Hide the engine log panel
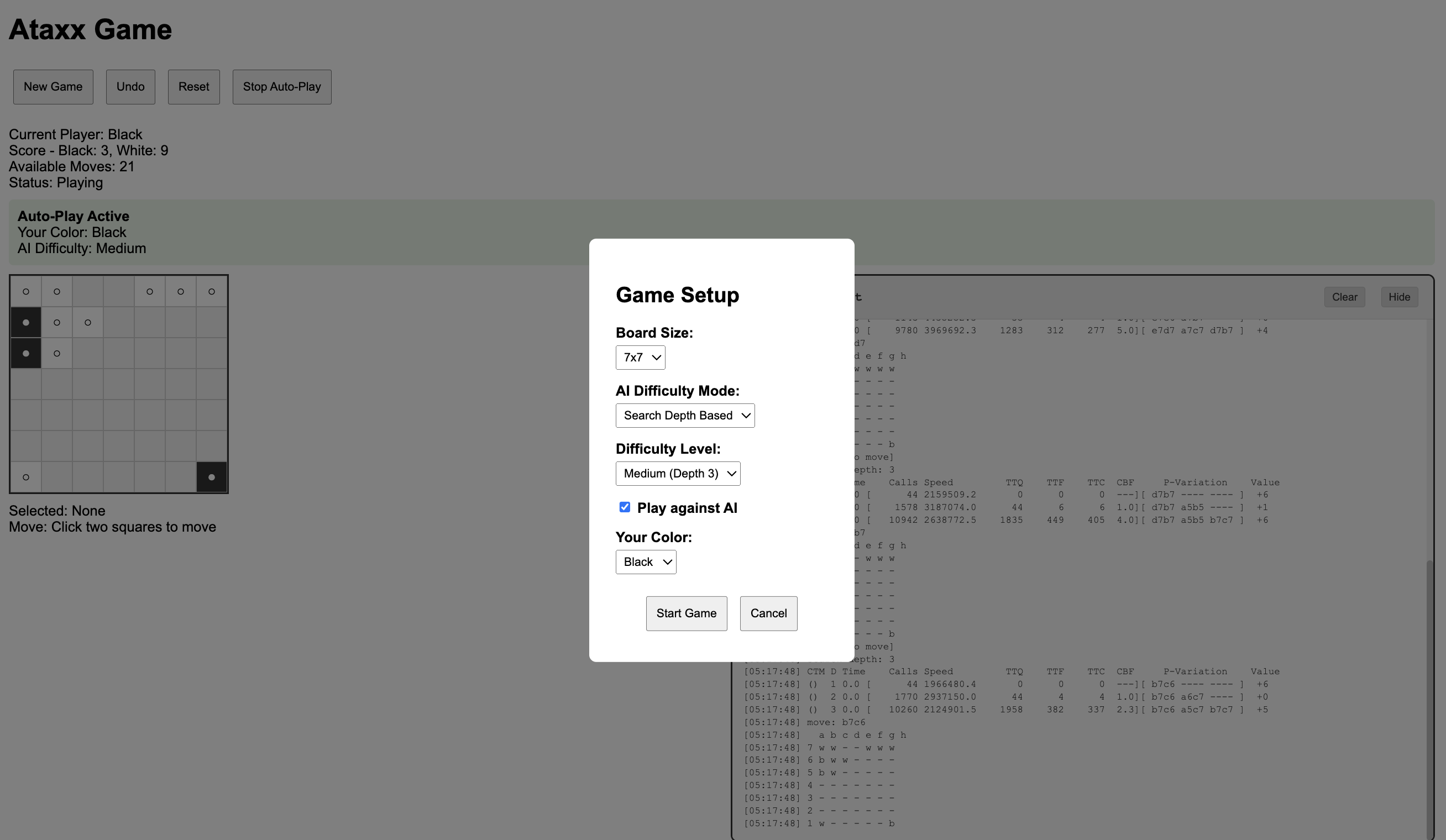 tap(1399, 297)
